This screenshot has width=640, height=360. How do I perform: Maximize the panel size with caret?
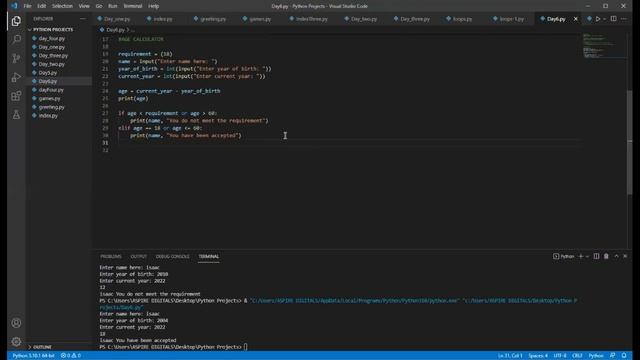tap(616, 256)
